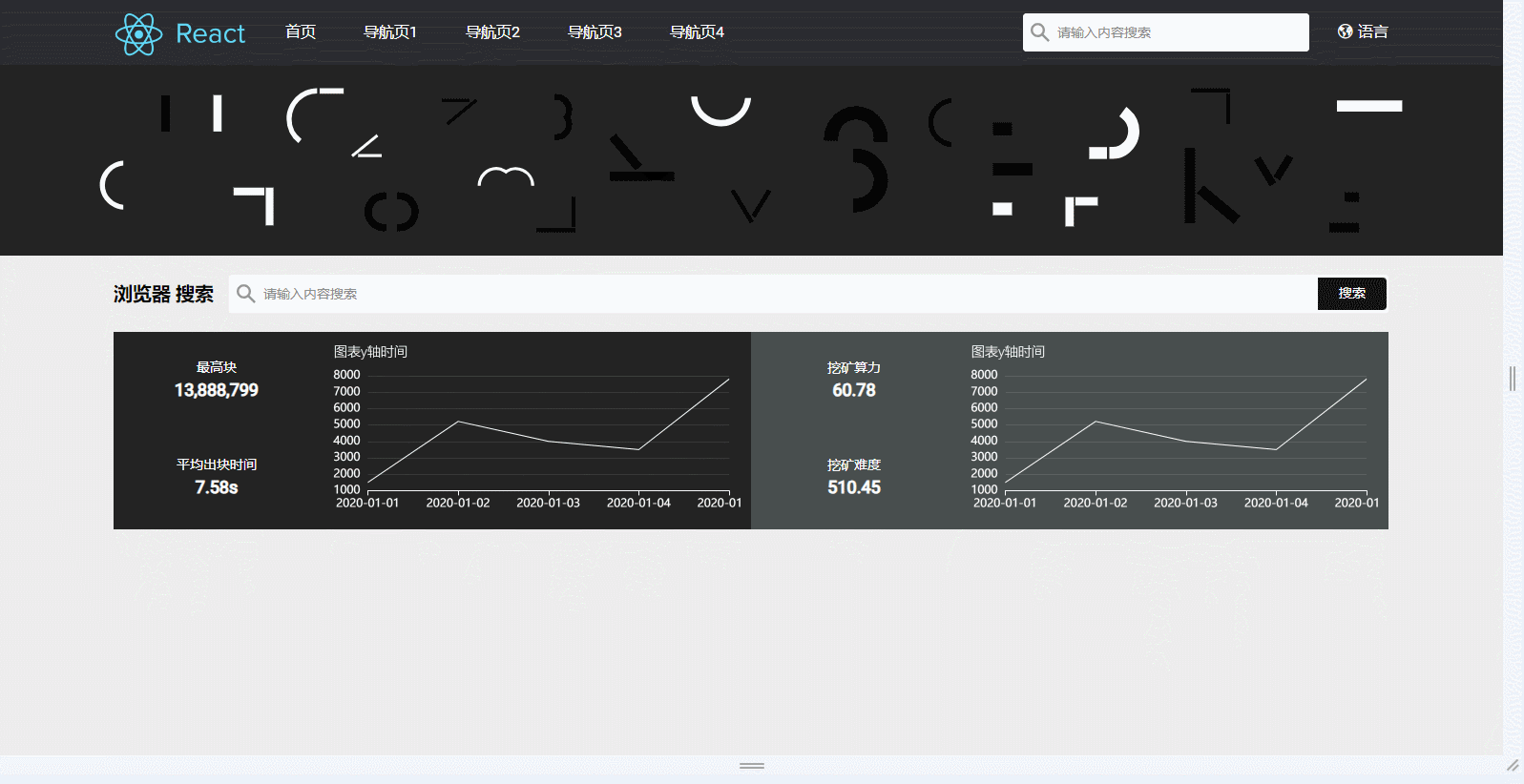This screenshot has height=784, width=1524.
Task: Go to 导航页2 in the navbar
Action: (492, 32)
